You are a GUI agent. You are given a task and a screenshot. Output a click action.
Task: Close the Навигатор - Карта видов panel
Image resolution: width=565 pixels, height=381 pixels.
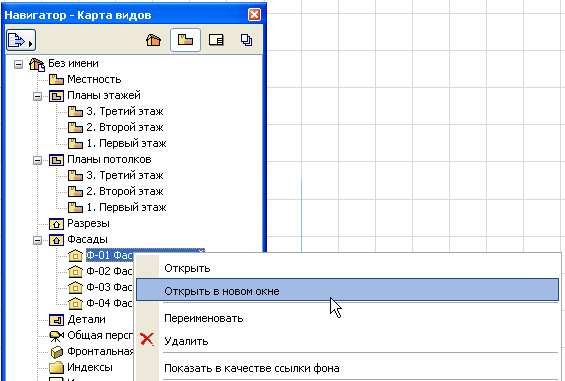(x=254, y=15)
